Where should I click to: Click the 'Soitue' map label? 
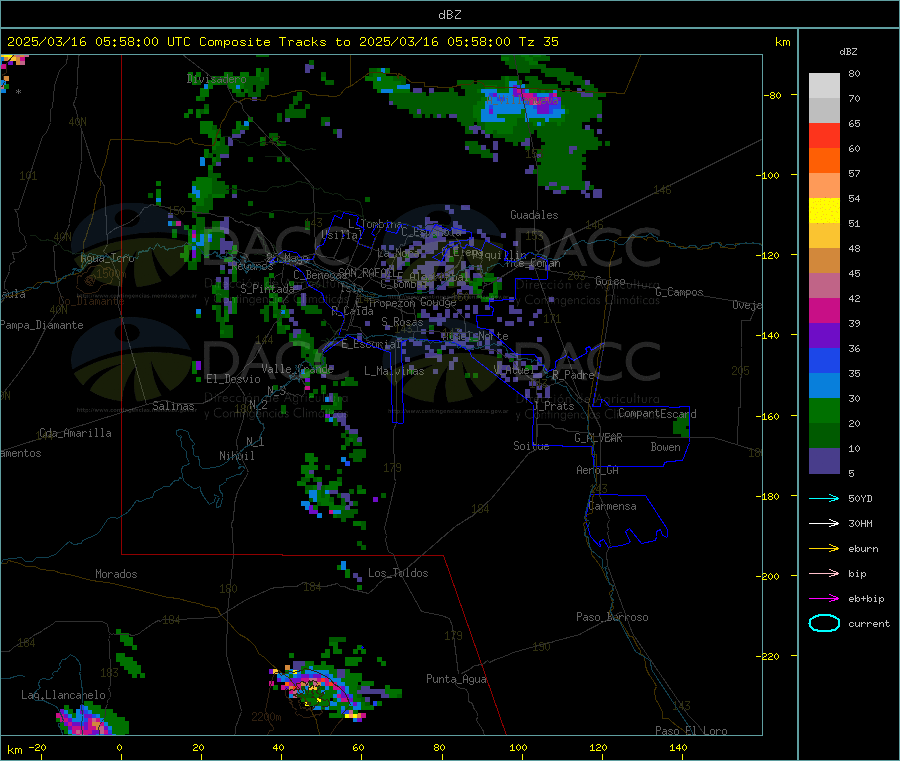pos(531,446)
